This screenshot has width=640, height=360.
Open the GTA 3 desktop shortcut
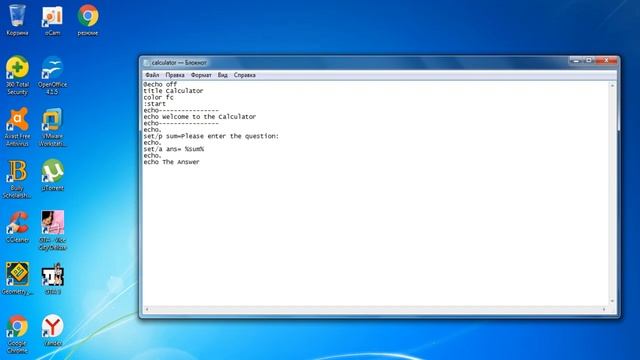coord(53,279)
